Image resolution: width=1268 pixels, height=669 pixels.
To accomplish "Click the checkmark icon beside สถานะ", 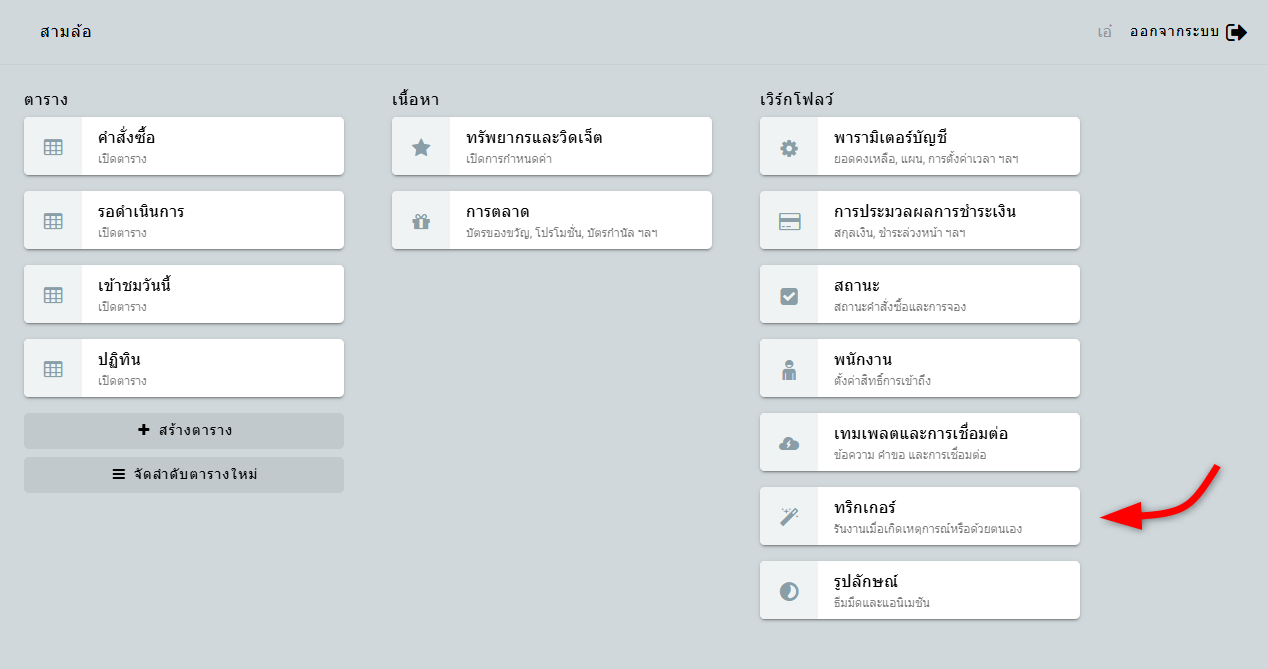I will tap(789, 295).
